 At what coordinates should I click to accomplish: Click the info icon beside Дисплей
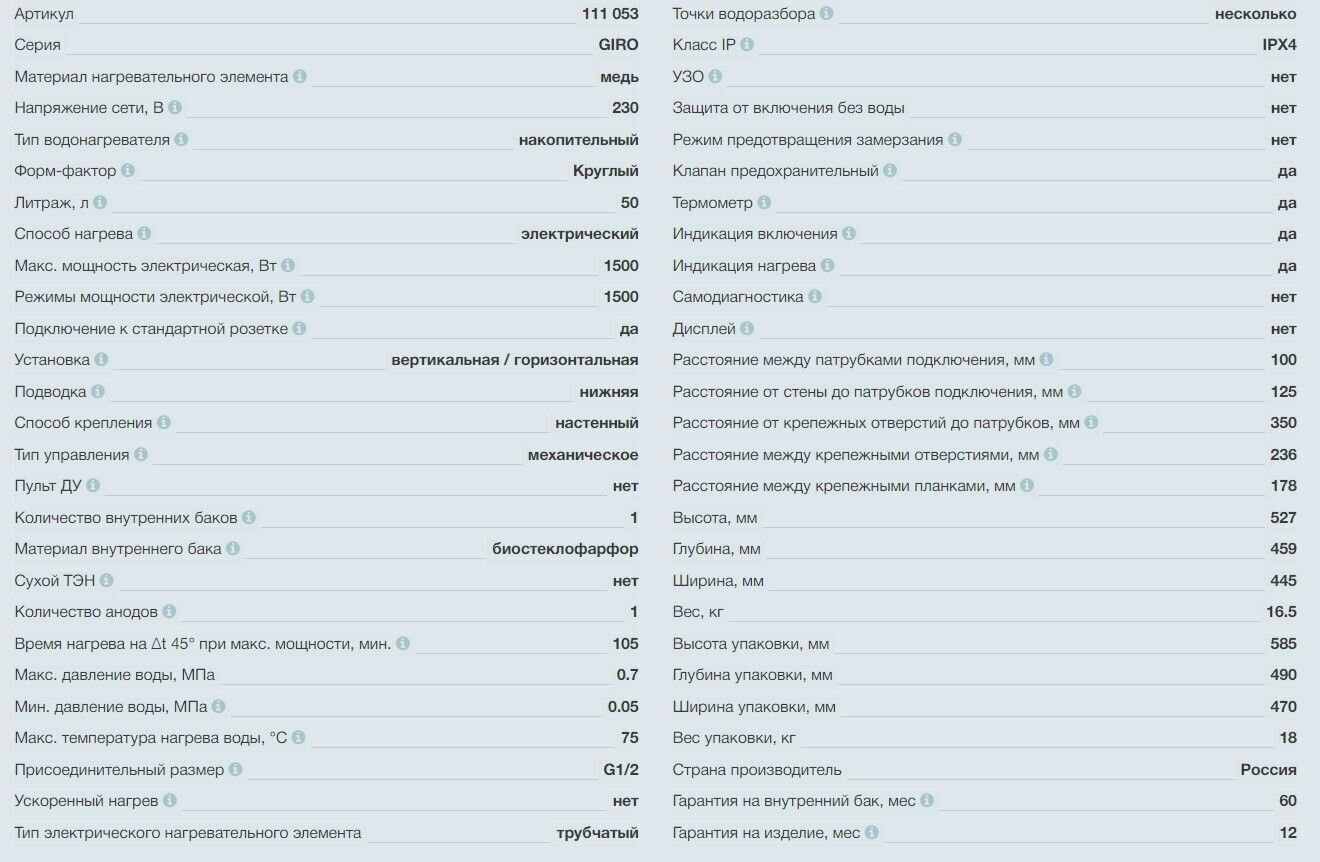pyautogui.click(x=747, y=328)
